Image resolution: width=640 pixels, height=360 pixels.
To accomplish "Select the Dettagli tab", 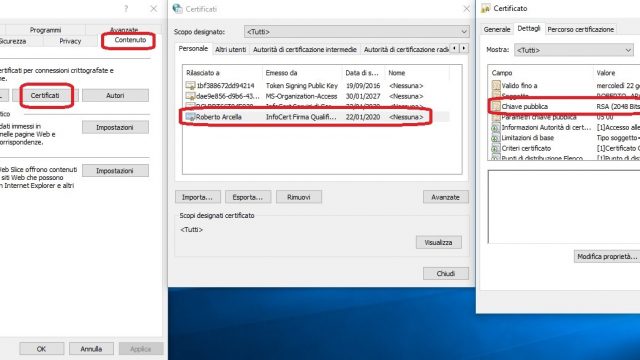I will coord(529,29).
